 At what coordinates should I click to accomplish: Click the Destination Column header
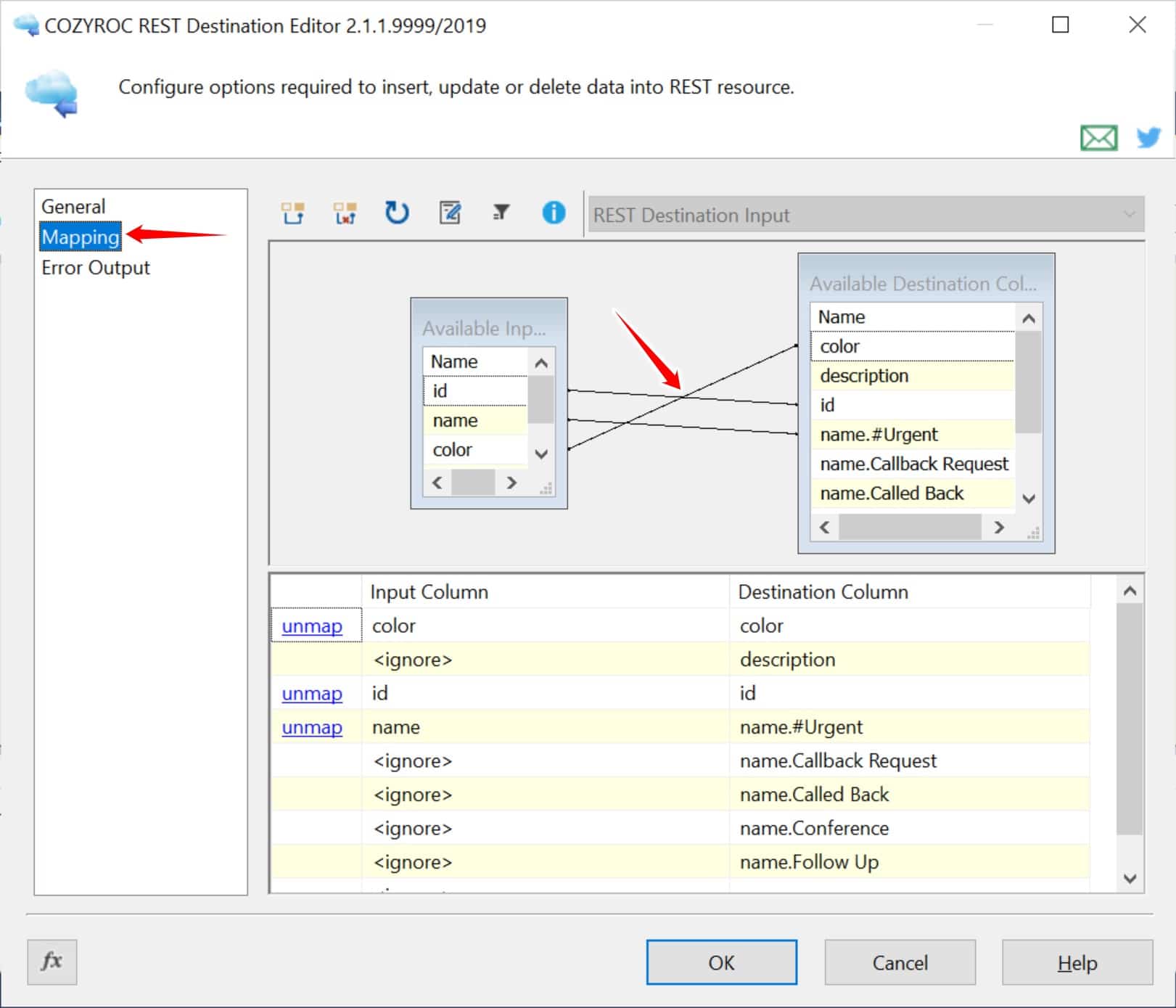[x=910, y=591]
